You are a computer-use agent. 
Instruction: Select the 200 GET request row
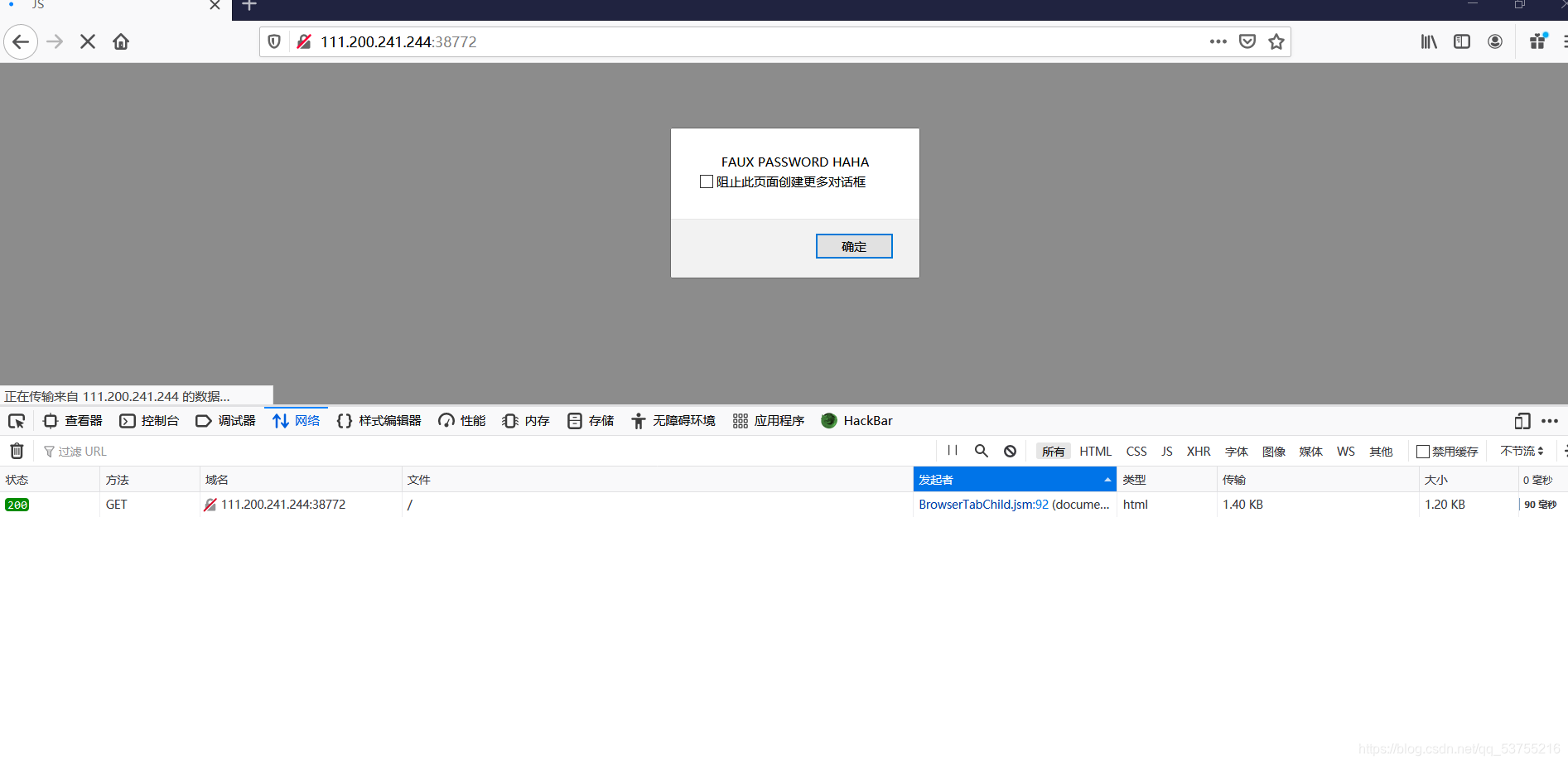tap(784, 505)
